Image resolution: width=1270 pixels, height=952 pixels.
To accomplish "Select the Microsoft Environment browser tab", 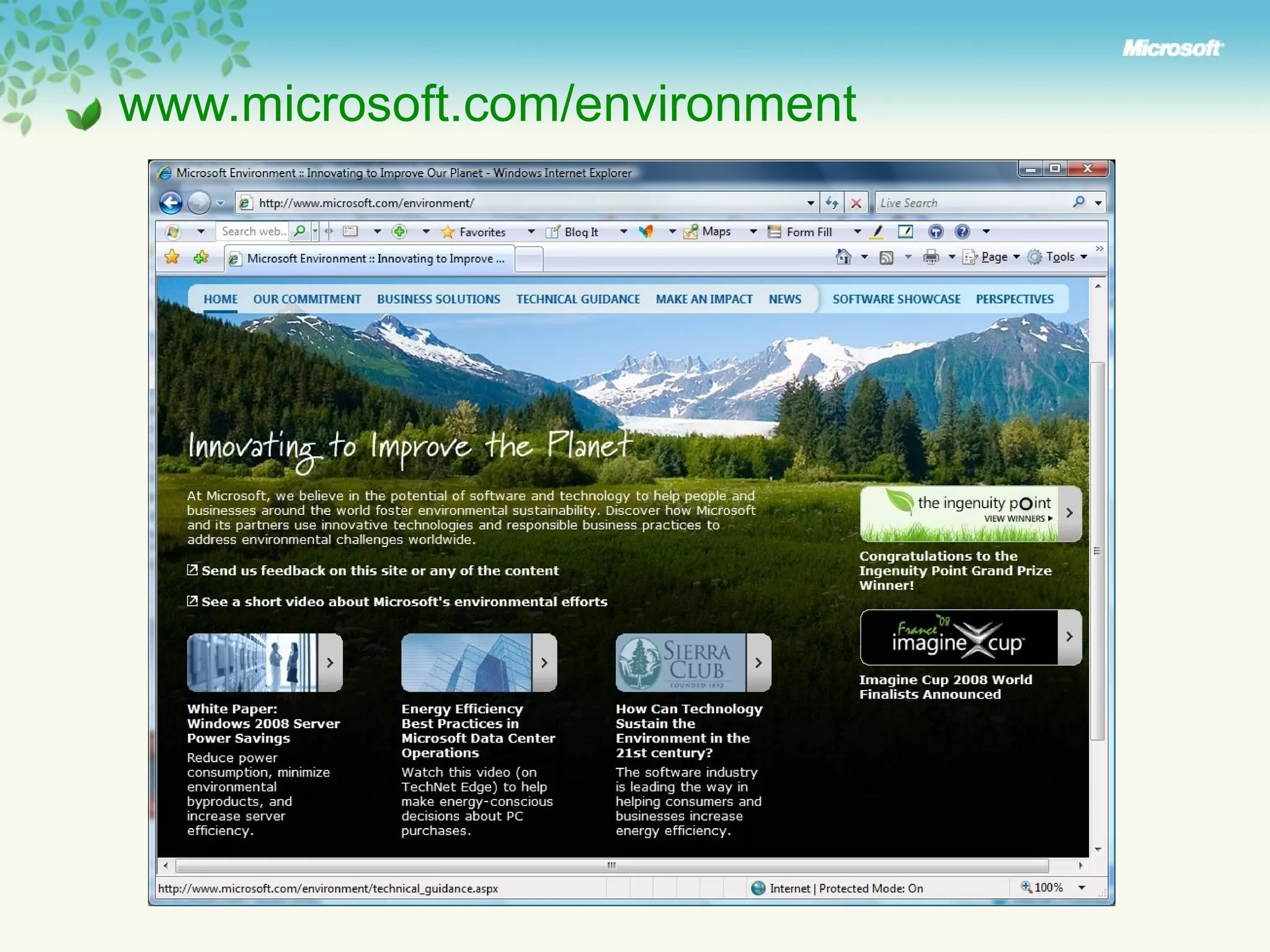I will click(x=369, y=258).
